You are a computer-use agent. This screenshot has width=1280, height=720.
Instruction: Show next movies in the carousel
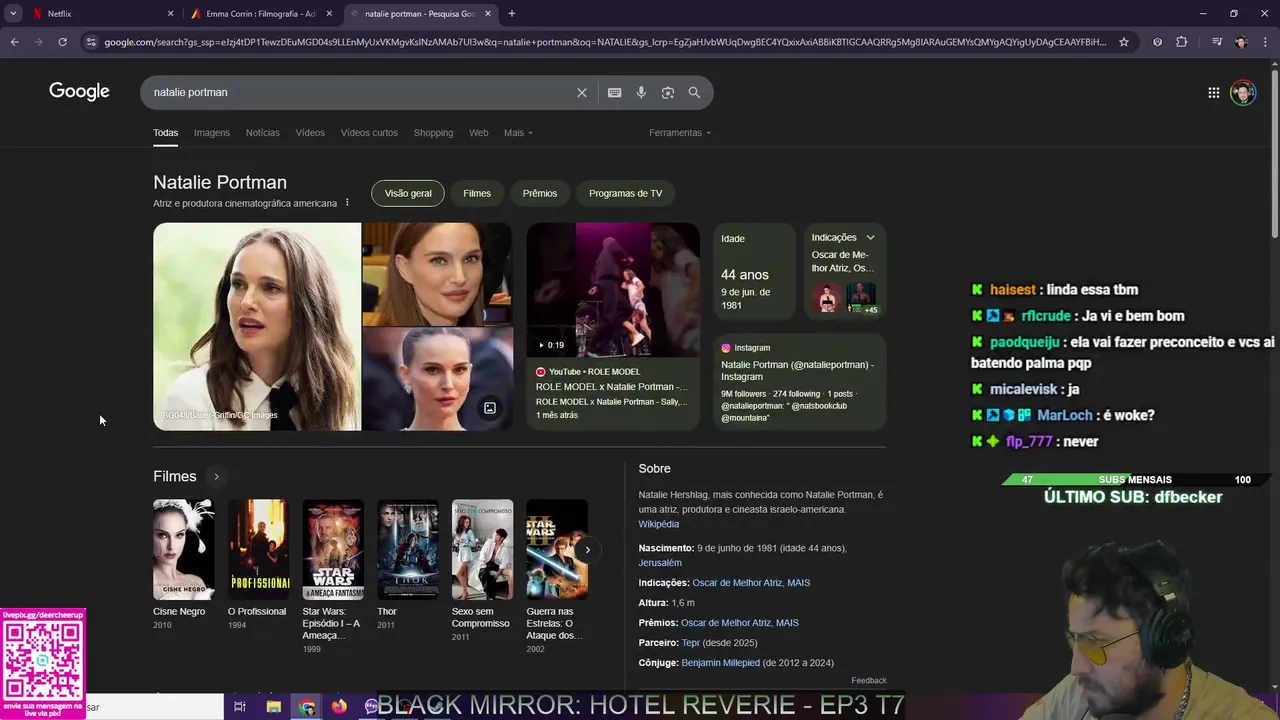[x=588, y=549]
